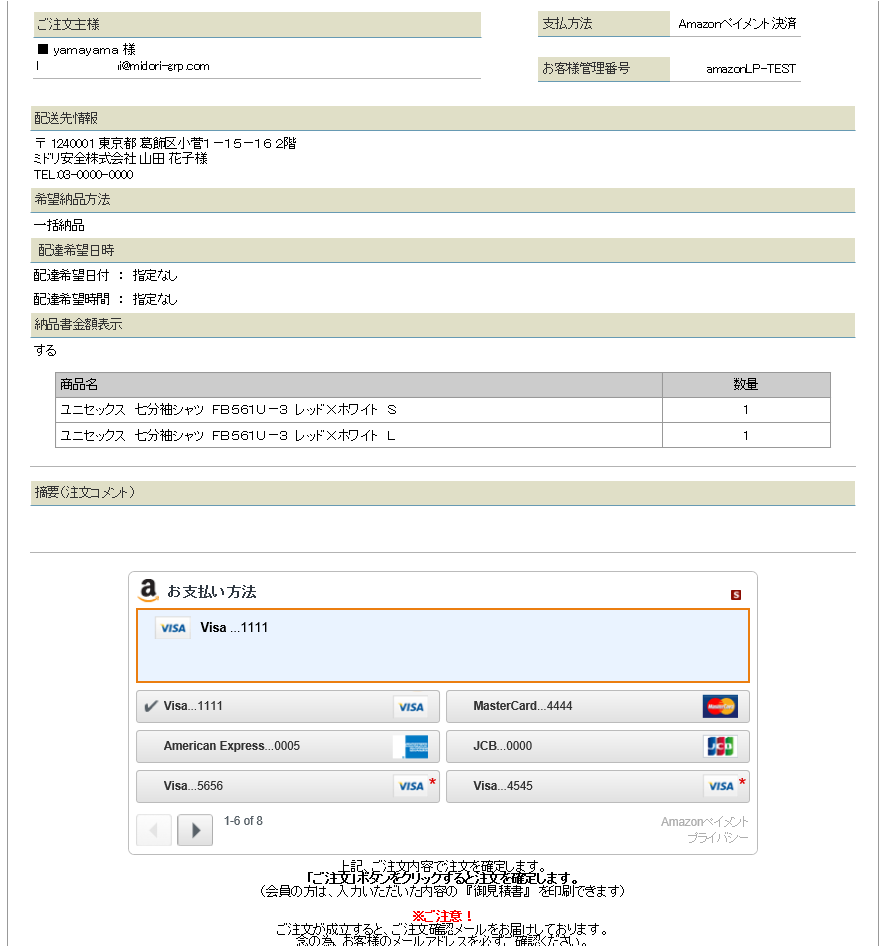
Task: Click the previous page arrow for cards
Action: (154, 830)
